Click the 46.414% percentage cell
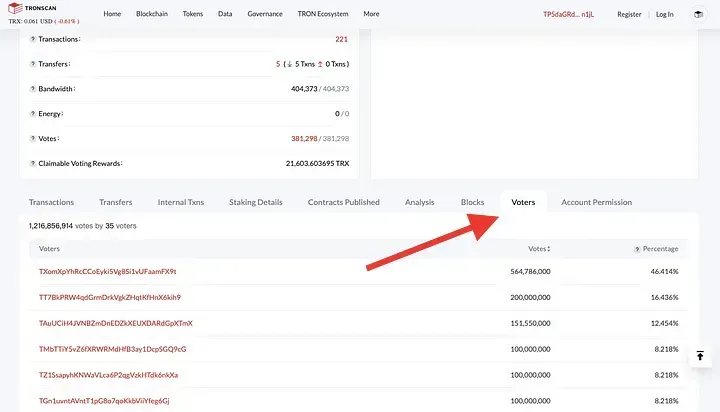The image size is (720, 412). (x=664, y=271)
